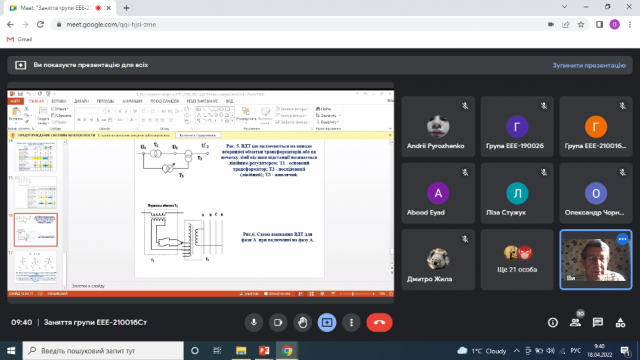Open volume control in tray
This screenshot has height=360, width=640.
pos(551,351)
